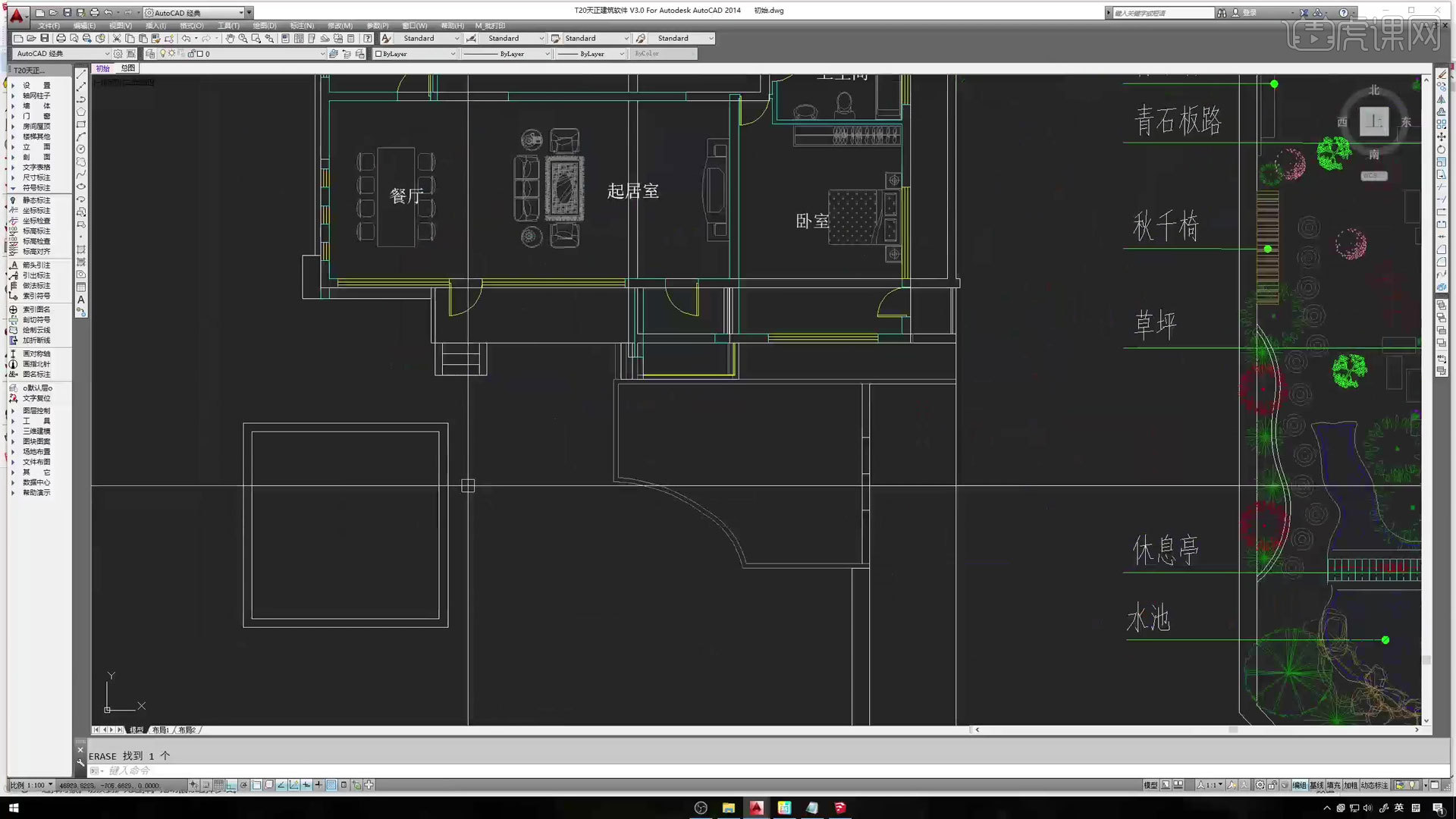
Task: Toggle Grid display in status bar
Action: [218, 785]
